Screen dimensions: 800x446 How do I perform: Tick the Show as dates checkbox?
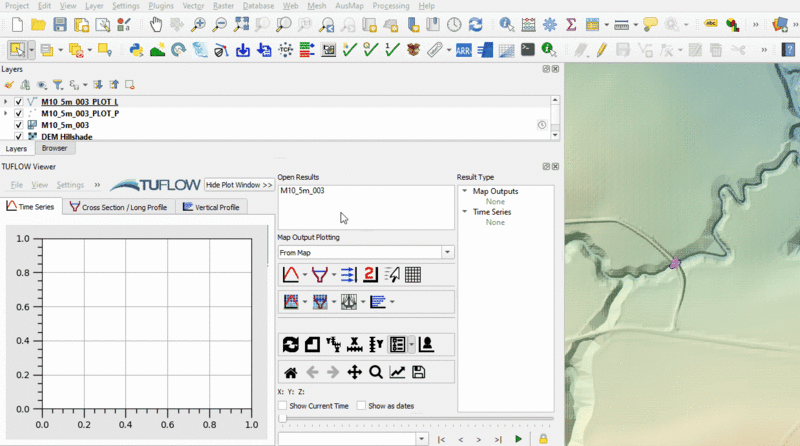point(361,406)
